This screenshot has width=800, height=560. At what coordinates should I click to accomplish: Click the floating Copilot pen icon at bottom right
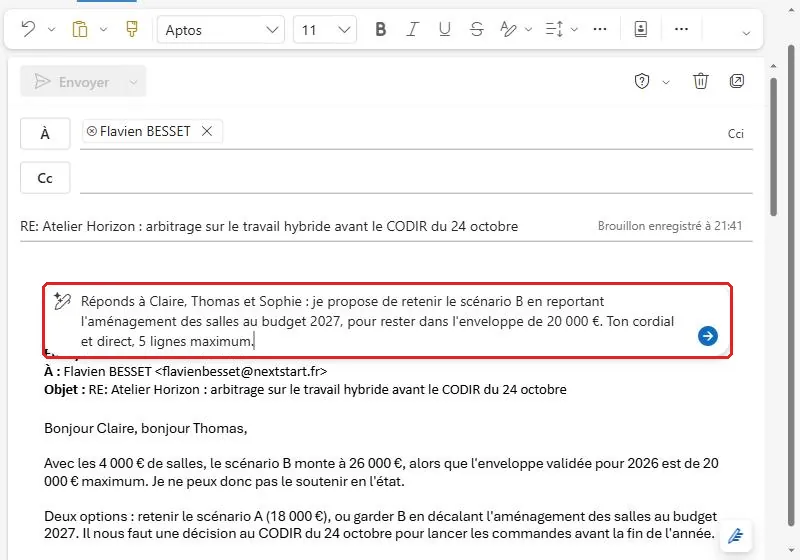point(735,536)
